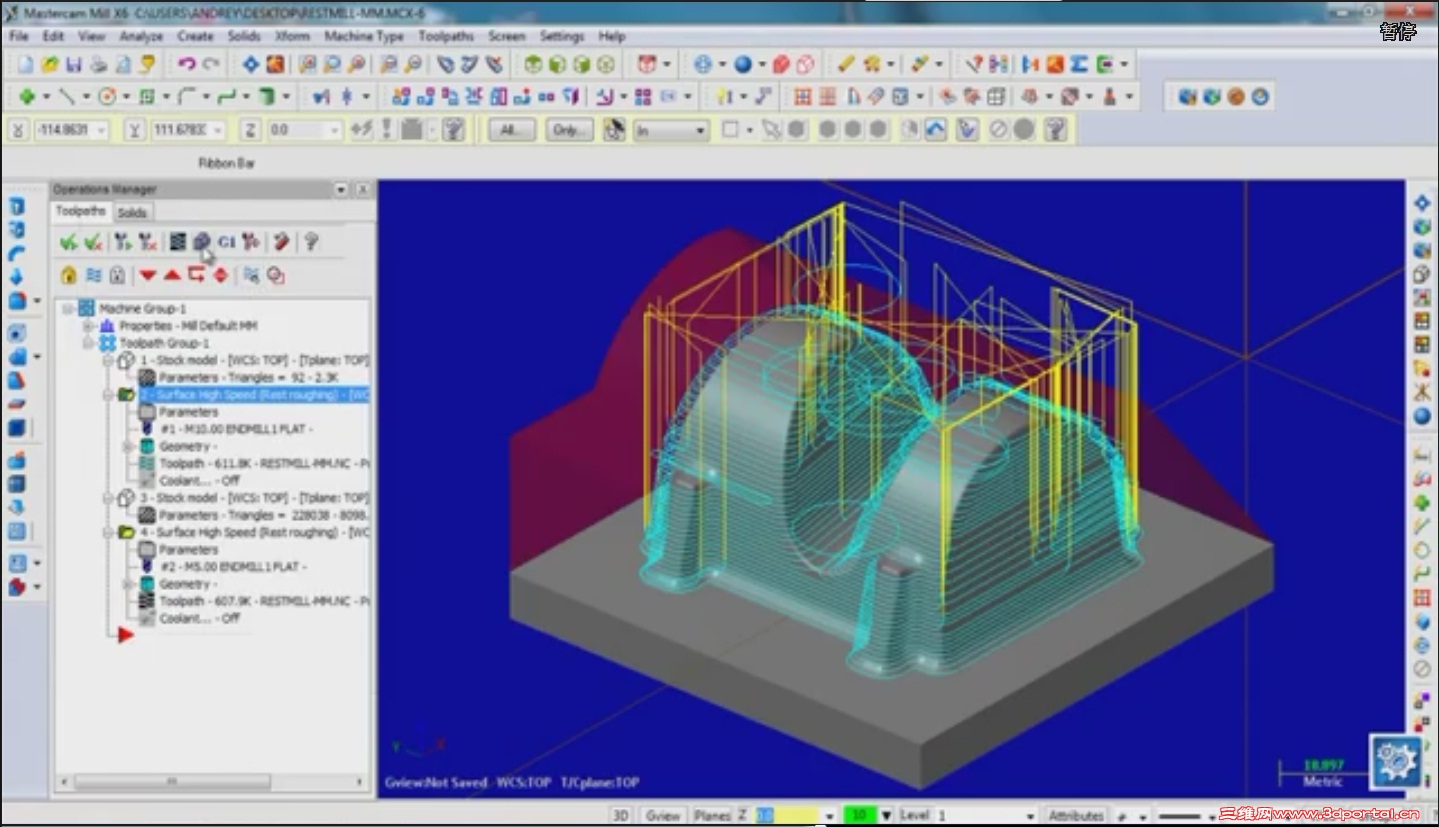Click the folder icon of operation 2
This screenshot has width=1439, height=827.
pos(126,395)
